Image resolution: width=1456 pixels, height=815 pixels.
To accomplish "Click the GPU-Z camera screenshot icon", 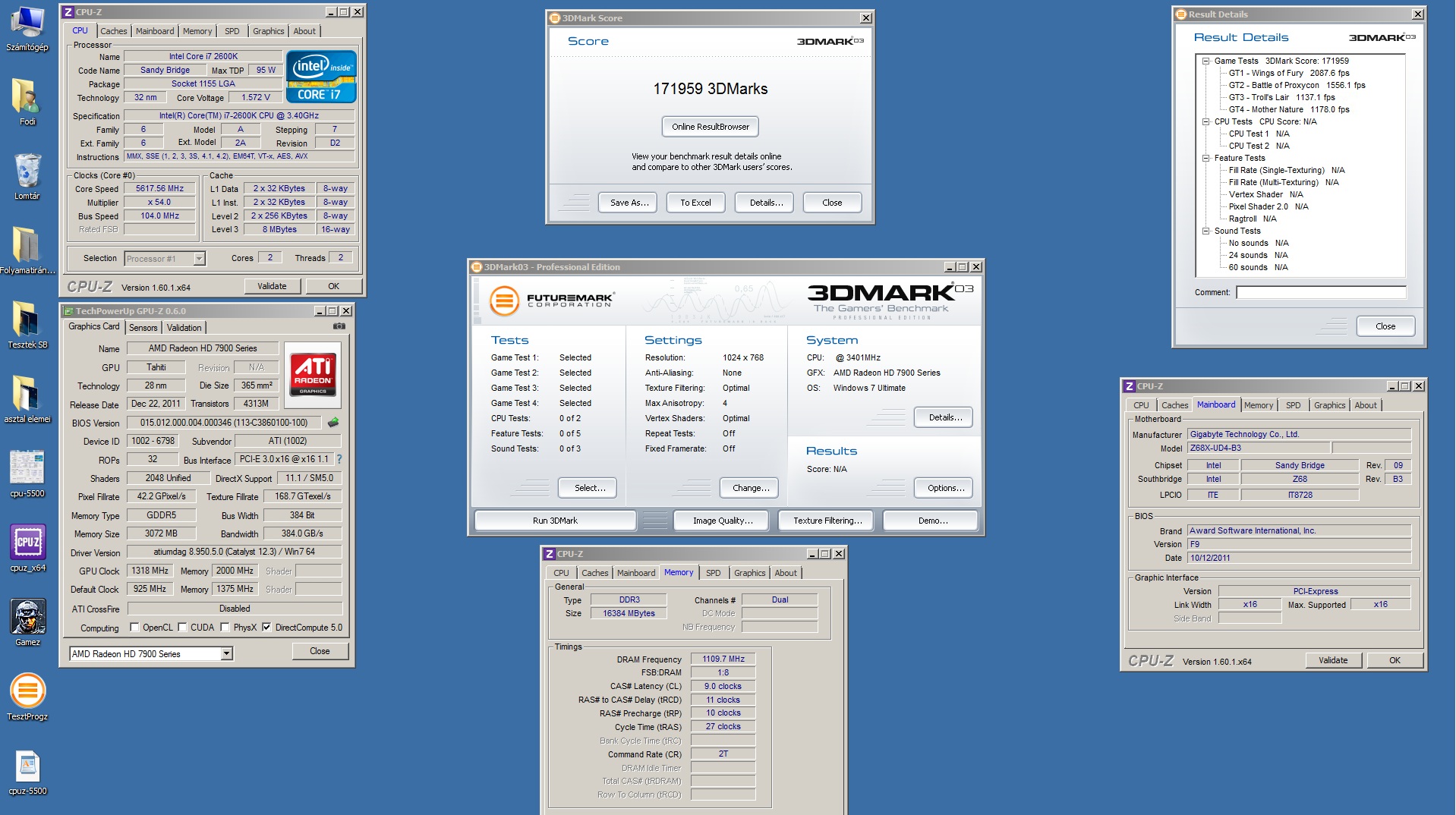I will [x=339, y=326].
